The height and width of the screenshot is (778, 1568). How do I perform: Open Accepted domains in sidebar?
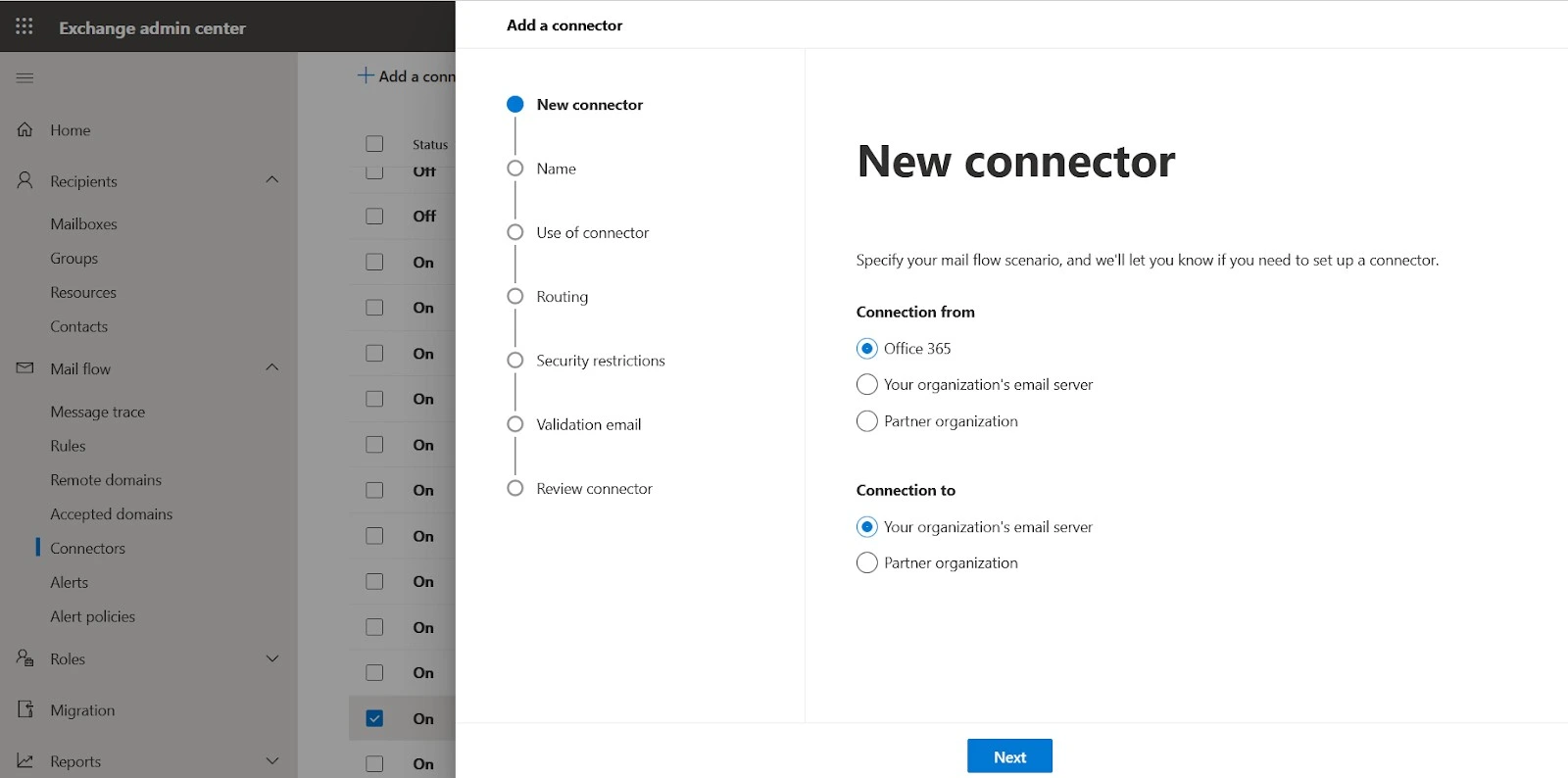112,514
